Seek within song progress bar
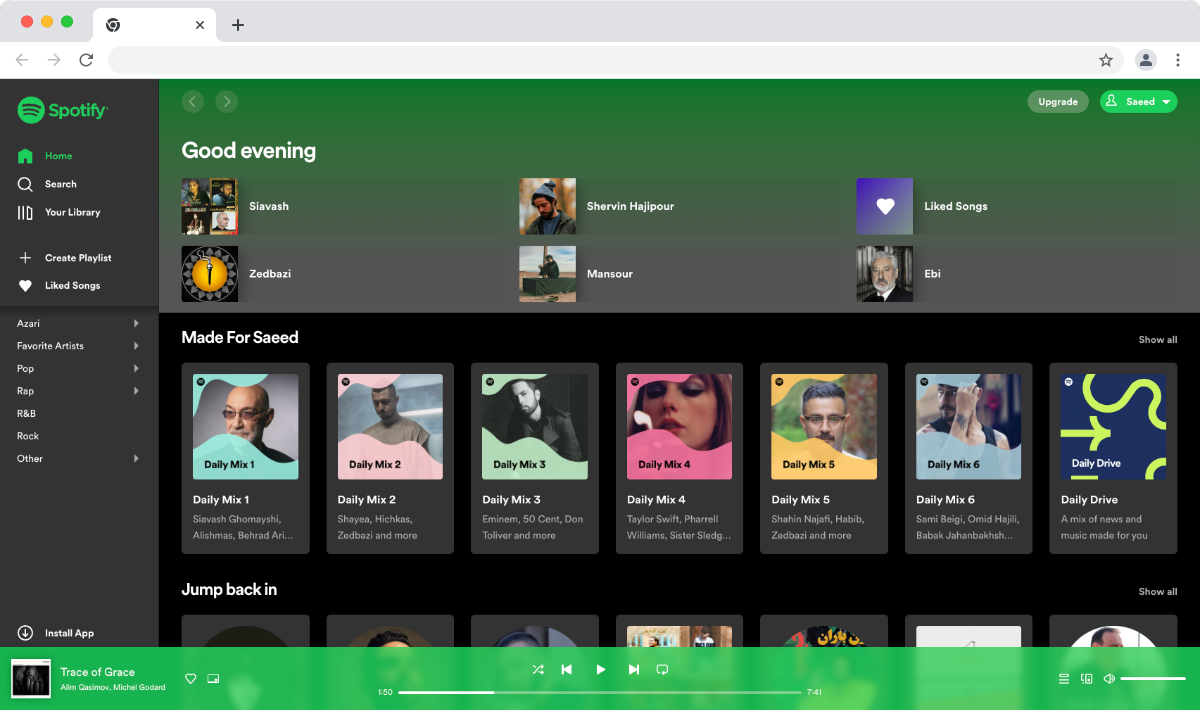The image size is (1200, 710). (x=600, y=692)
